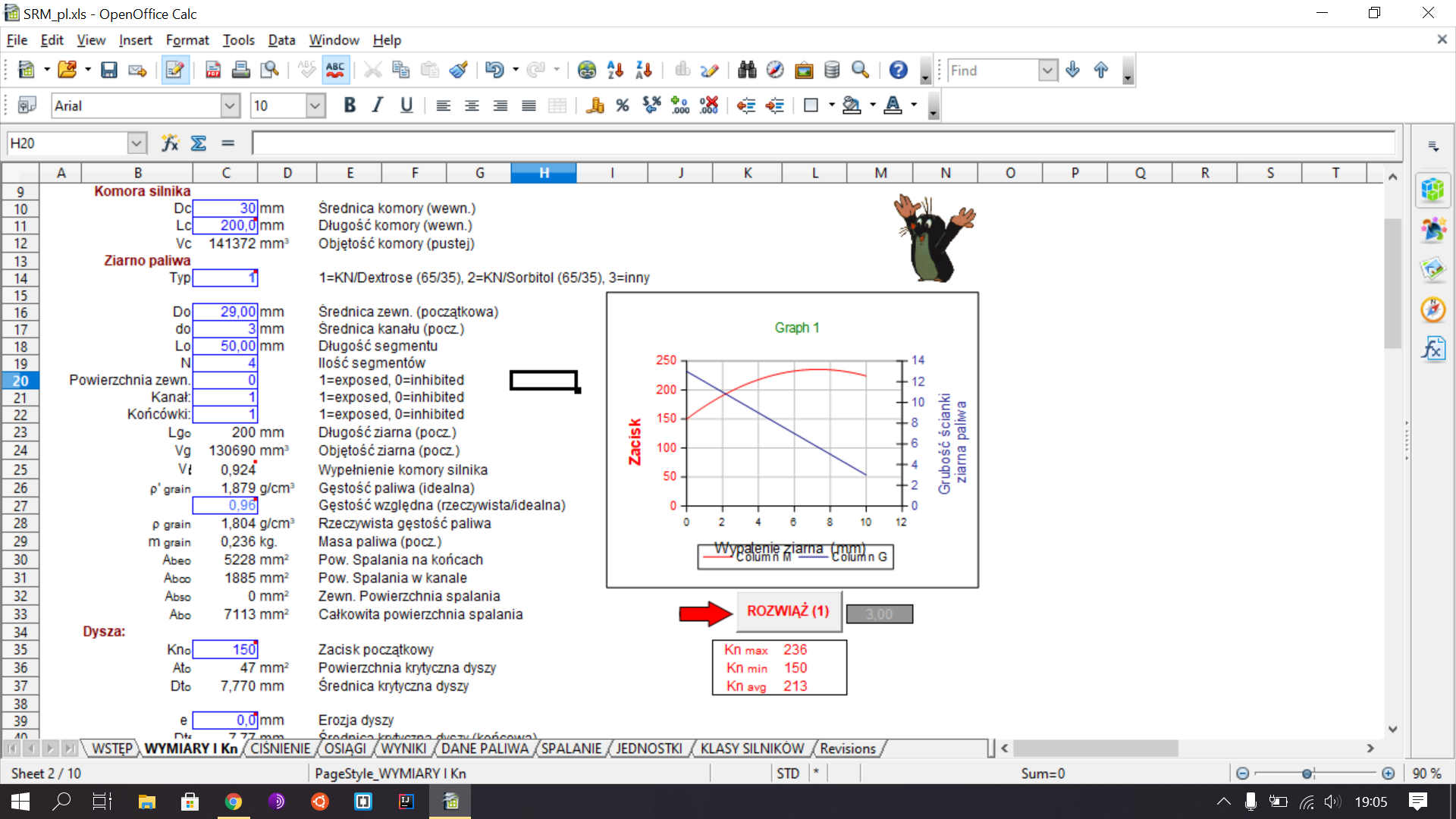Click the Save document icon
Viewport: 1456px width, 819px height.
click(x=109, y=71)
